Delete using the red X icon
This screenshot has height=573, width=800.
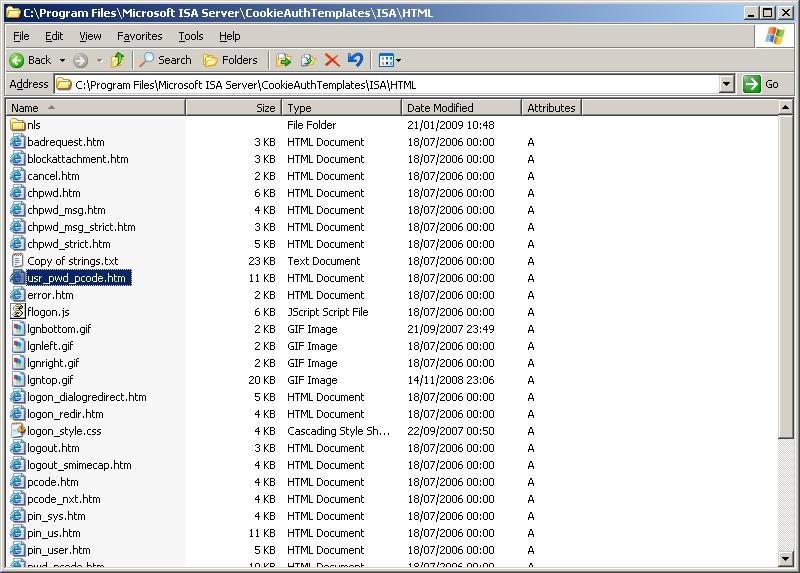332,60
